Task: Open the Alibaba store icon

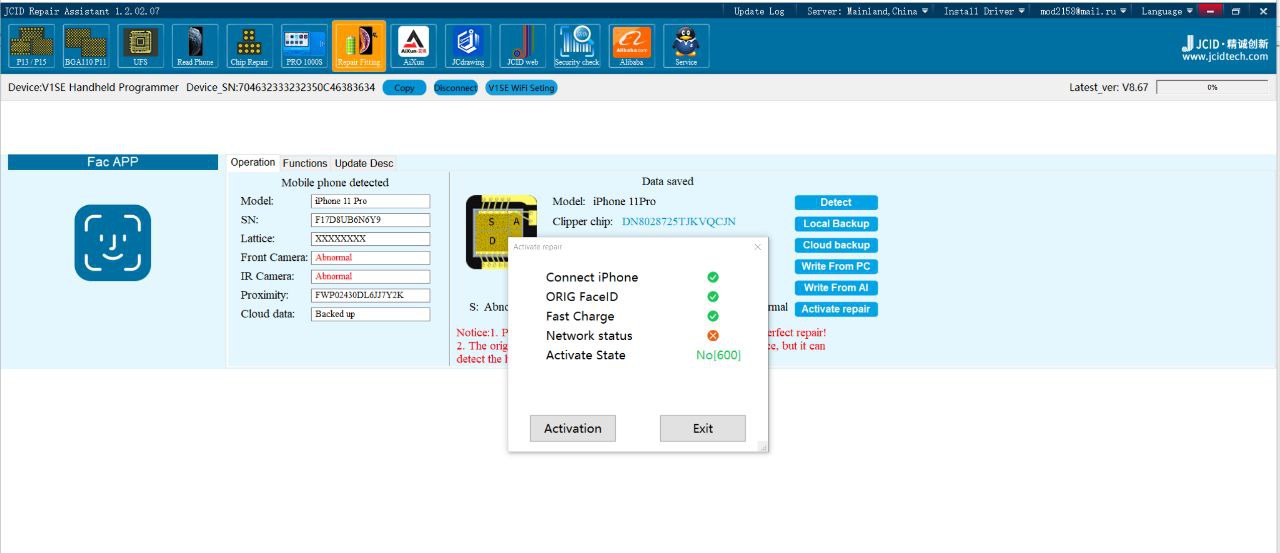Action: coord(631,46)
